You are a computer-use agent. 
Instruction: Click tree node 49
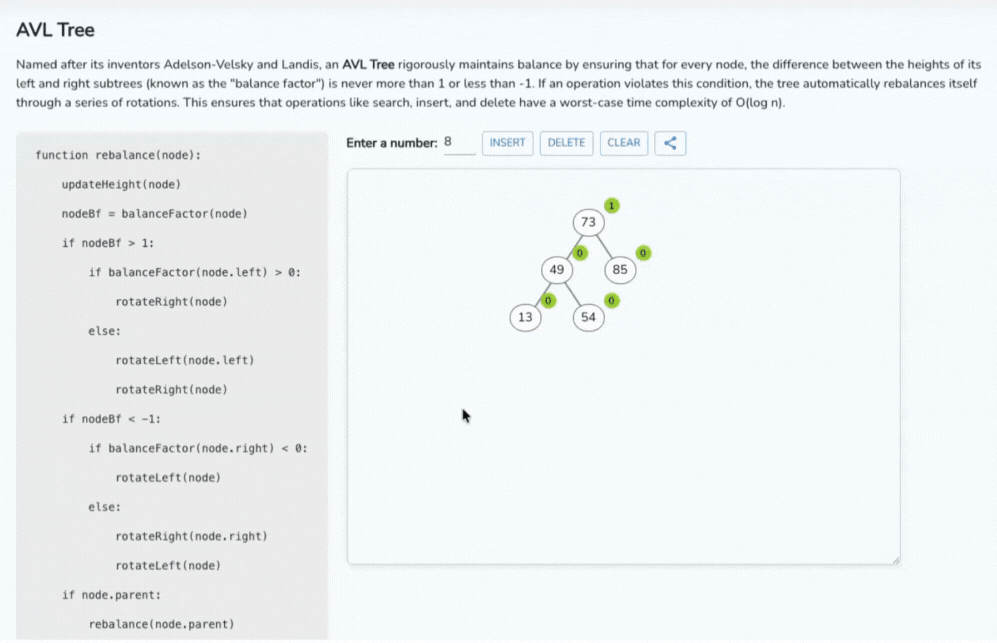(x=557, y=270)
